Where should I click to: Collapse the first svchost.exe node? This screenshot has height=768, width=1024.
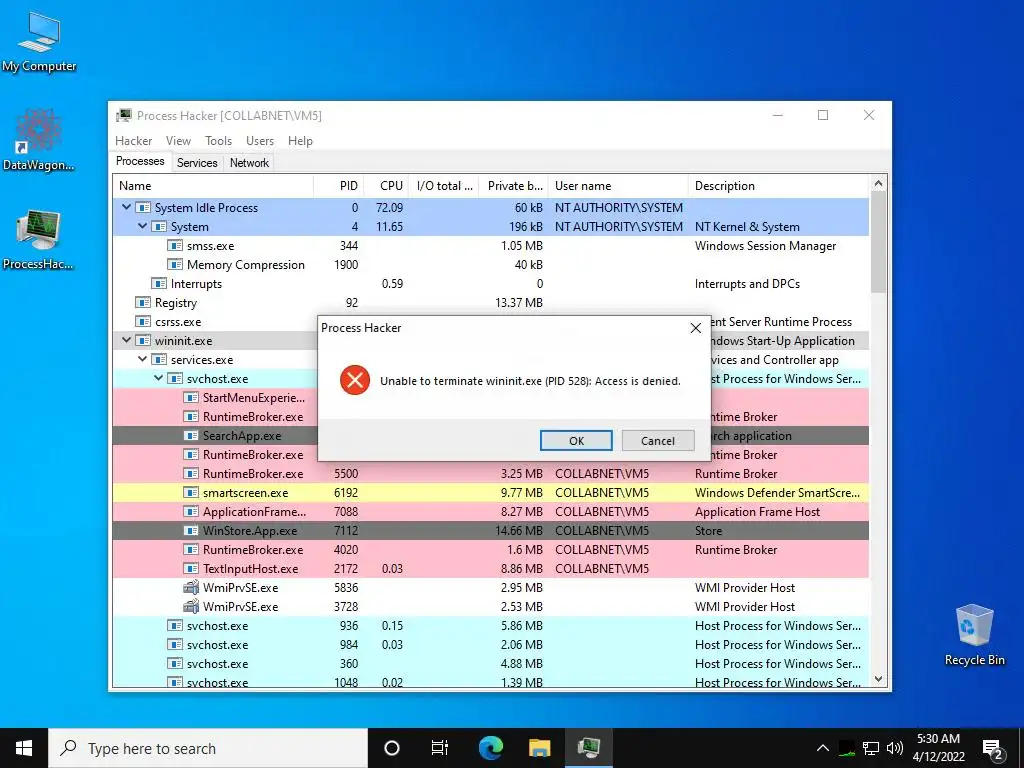pos(159,378)
